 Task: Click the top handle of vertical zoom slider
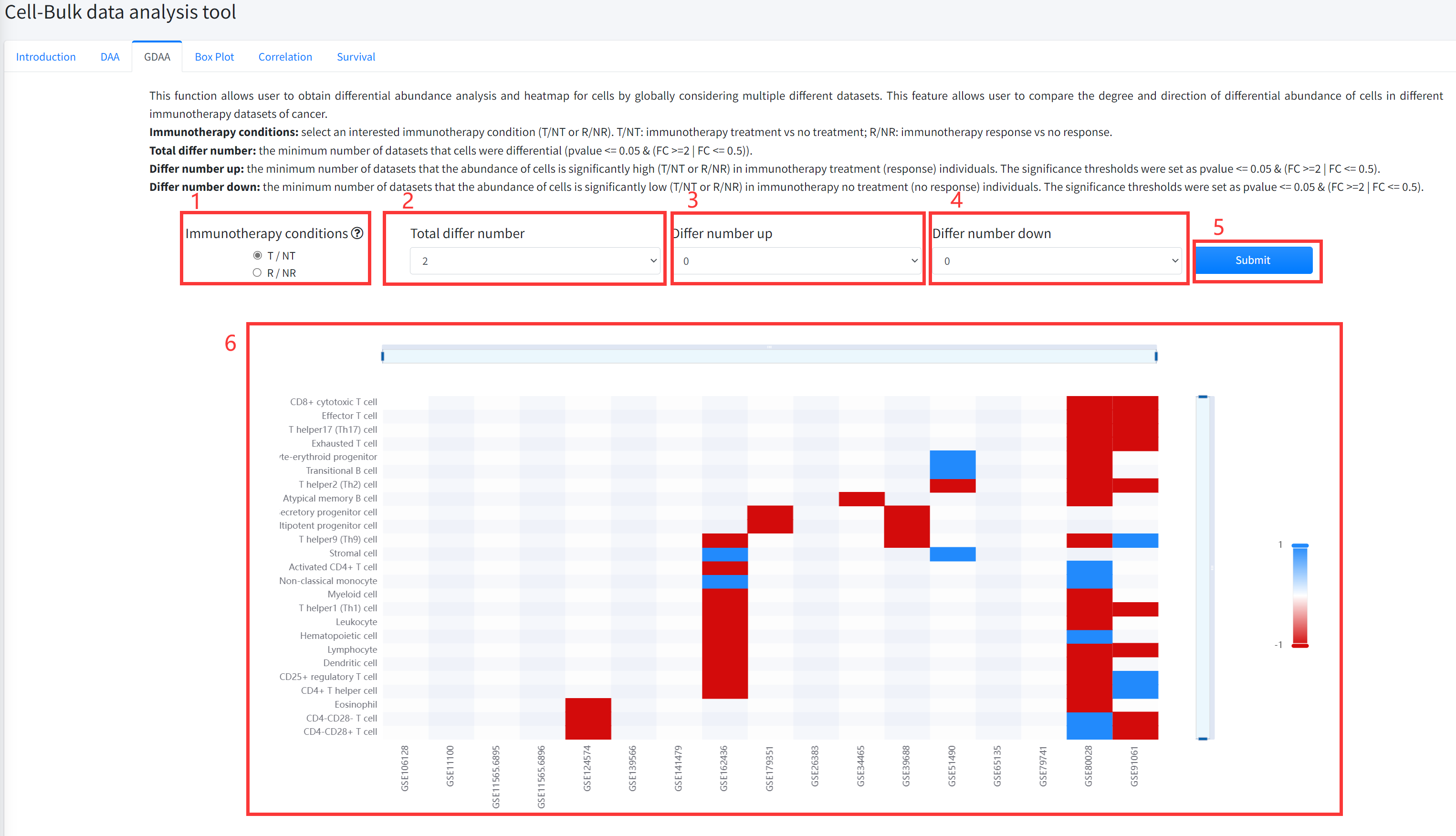coord(1203,397)
